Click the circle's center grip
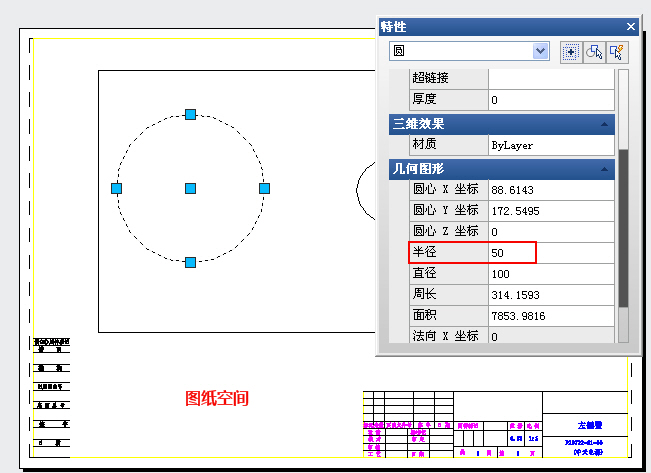Viewport: 651px width, 473px height. (191, 188)
